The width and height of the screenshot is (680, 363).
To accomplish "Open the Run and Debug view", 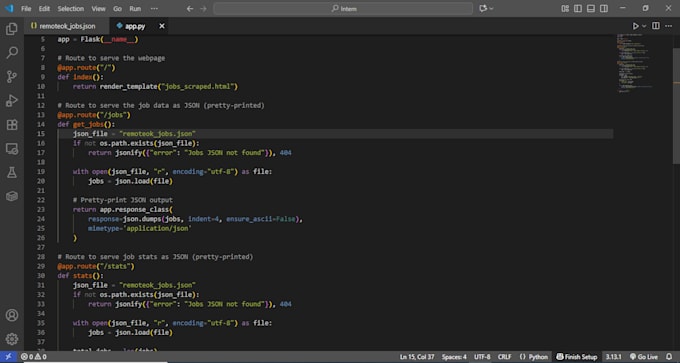I will [12, 101].
